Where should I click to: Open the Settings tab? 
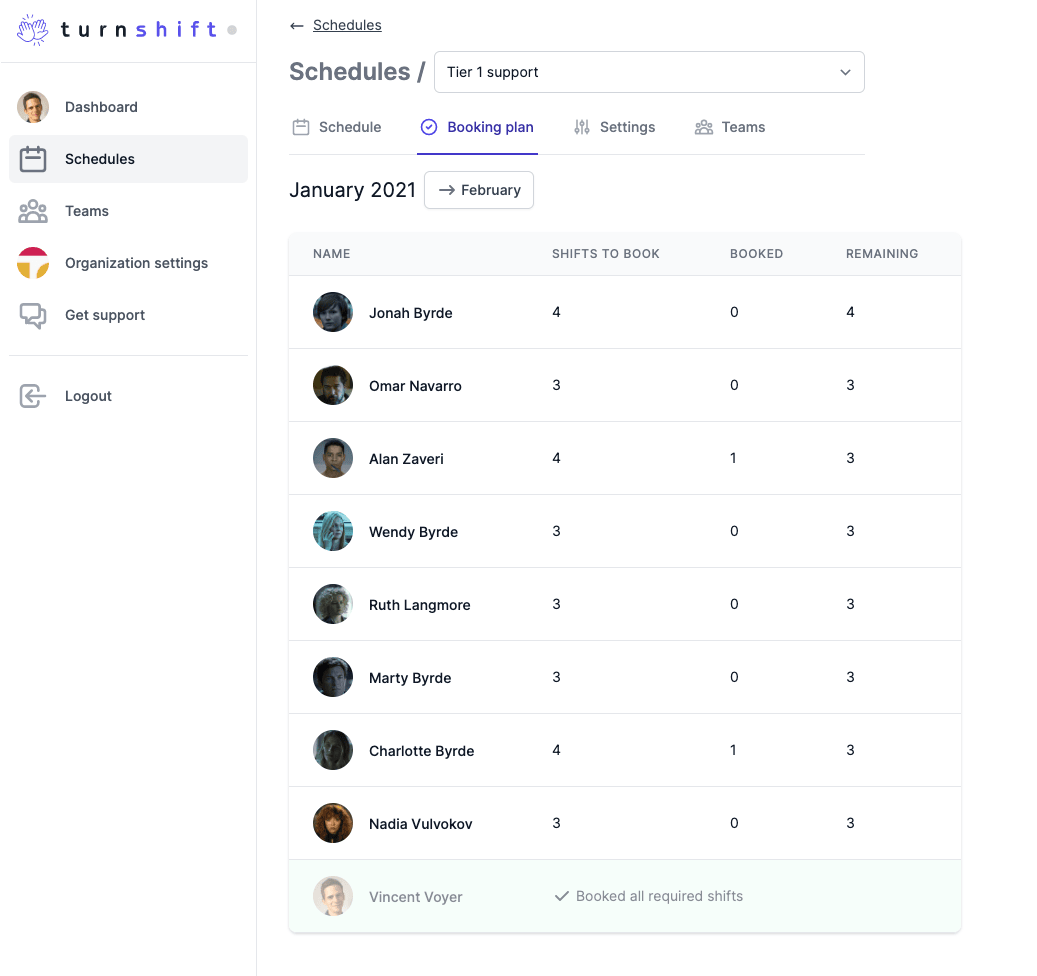[x=615, y=127]
